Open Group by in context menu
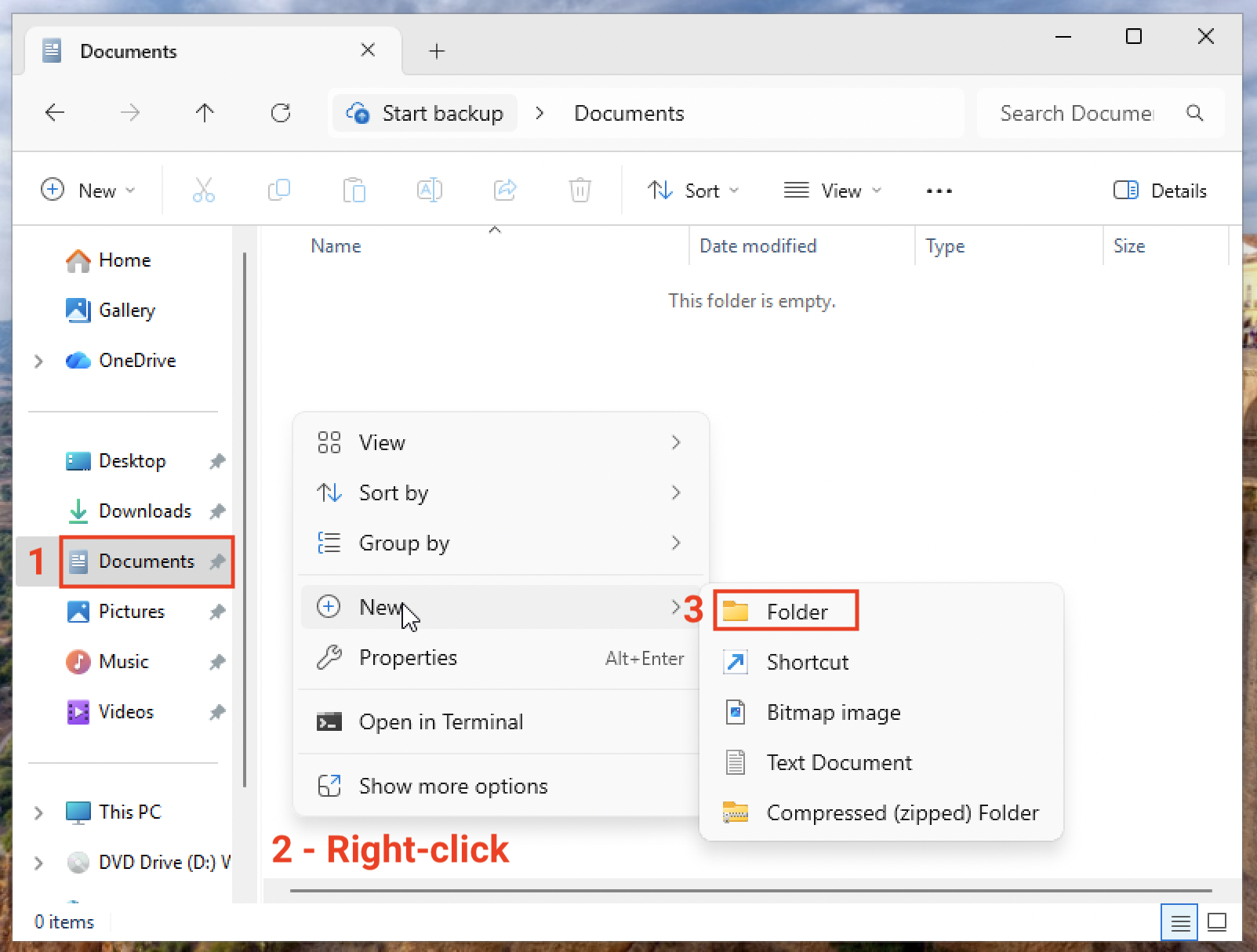The height and width of the screenshot is (952, 1257). coord(500,543)
